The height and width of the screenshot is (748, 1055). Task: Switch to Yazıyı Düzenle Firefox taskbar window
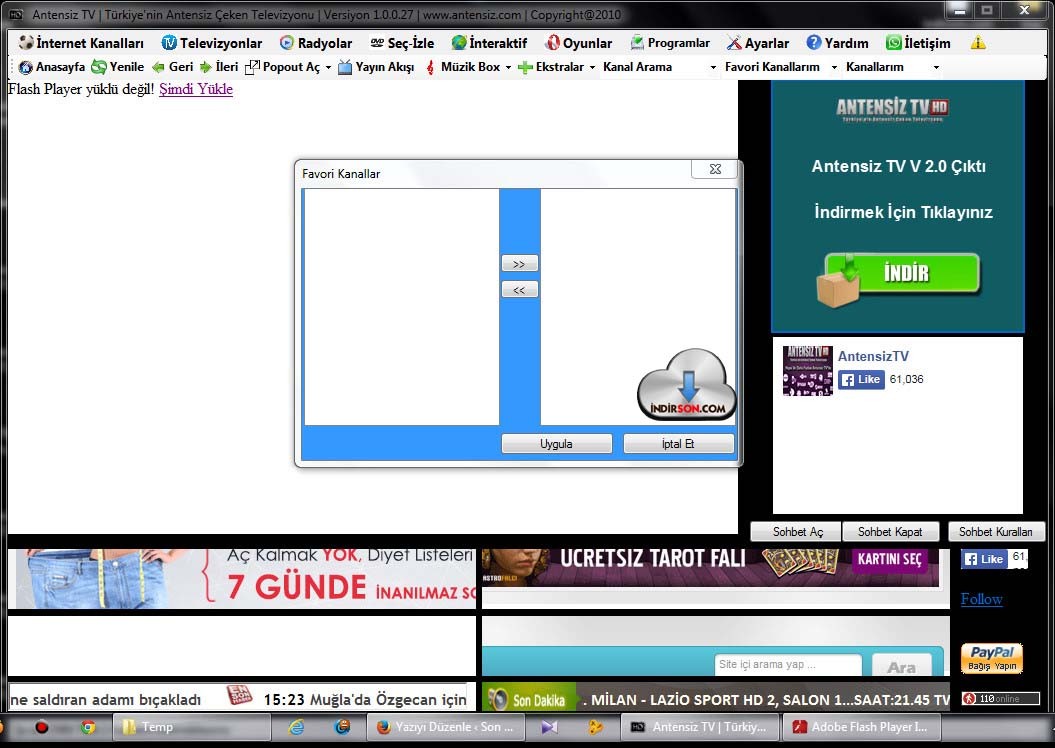(x=447, y=727)
